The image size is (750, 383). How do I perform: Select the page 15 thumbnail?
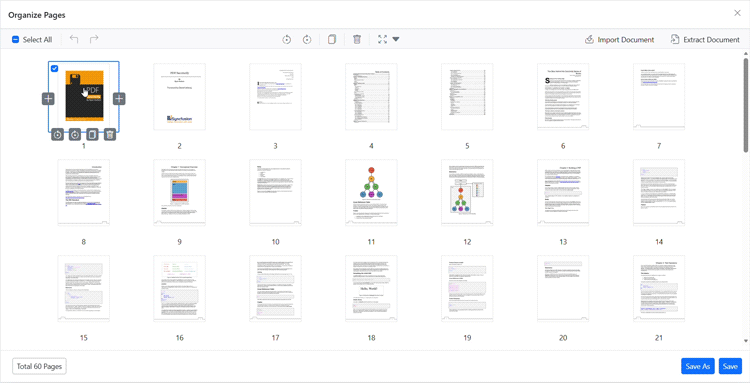[x=84, y=288]
